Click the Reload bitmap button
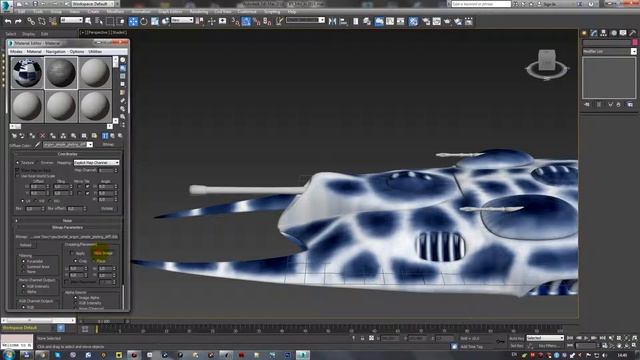Viewport: 640px width, 360px height. pos(26,245)
